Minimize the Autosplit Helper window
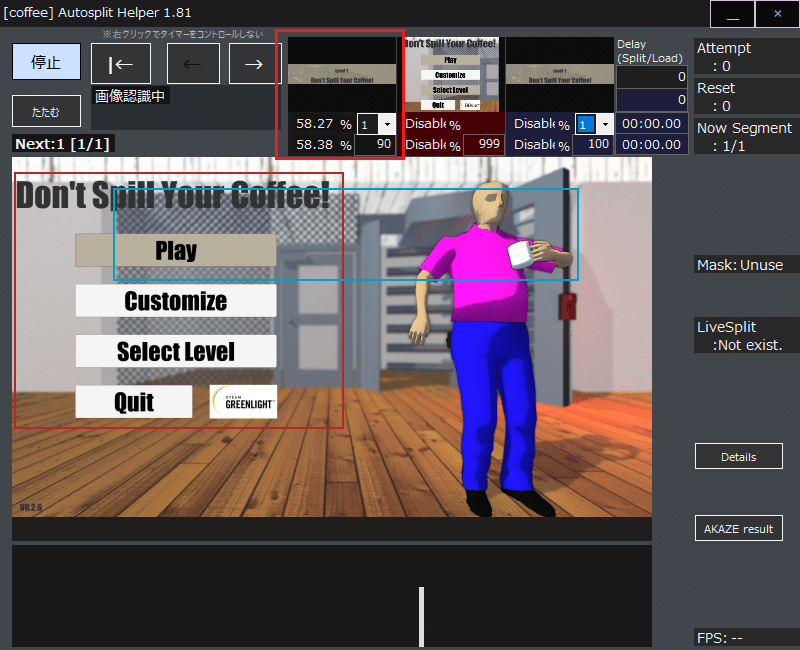The image size is (800, 650). [733, 14]
